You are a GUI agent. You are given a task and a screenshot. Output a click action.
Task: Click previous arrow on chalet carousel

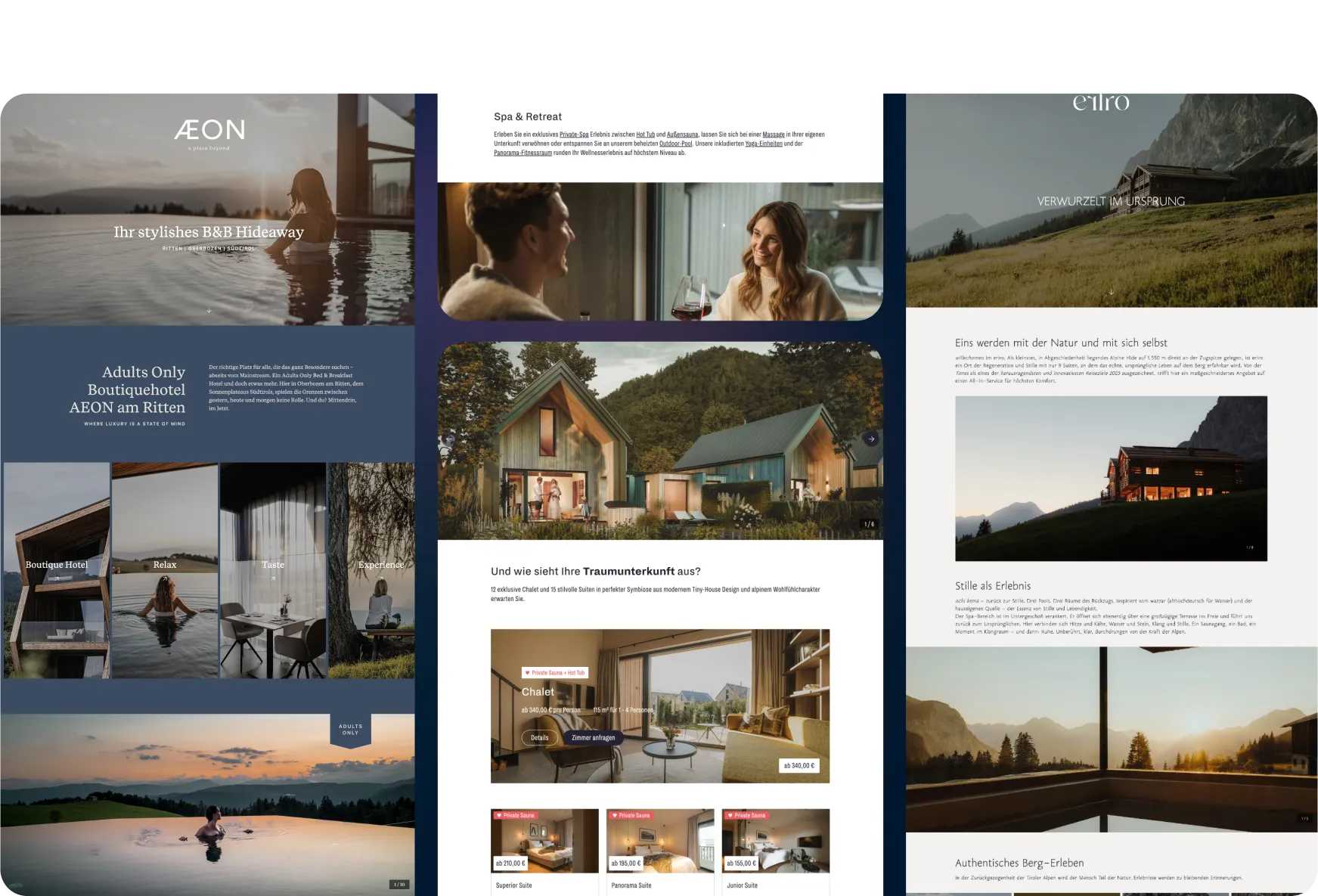click(x=449, y=439)
